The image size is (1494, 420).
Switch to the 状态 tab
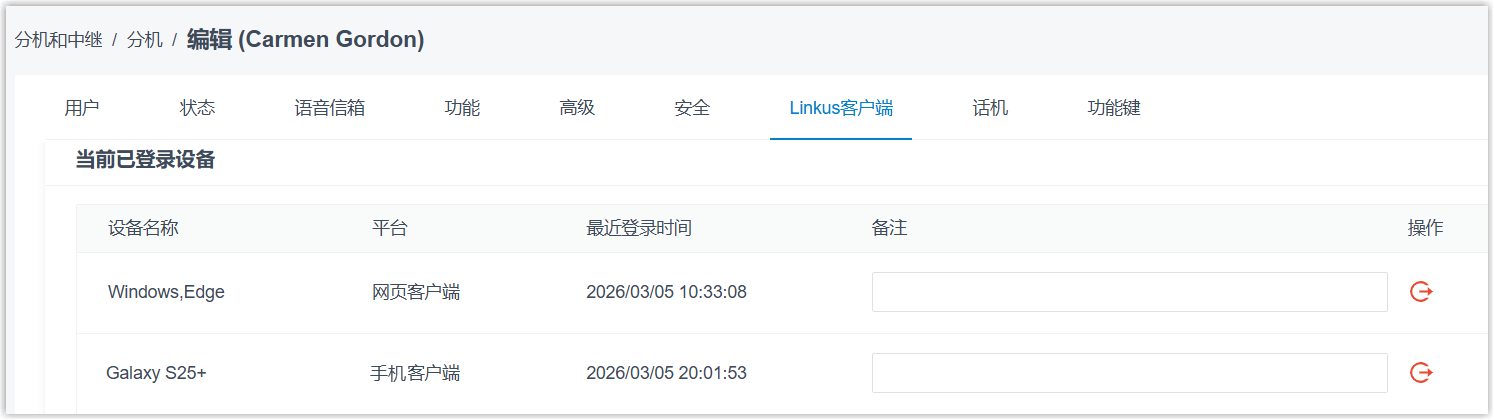coord(197,108)
